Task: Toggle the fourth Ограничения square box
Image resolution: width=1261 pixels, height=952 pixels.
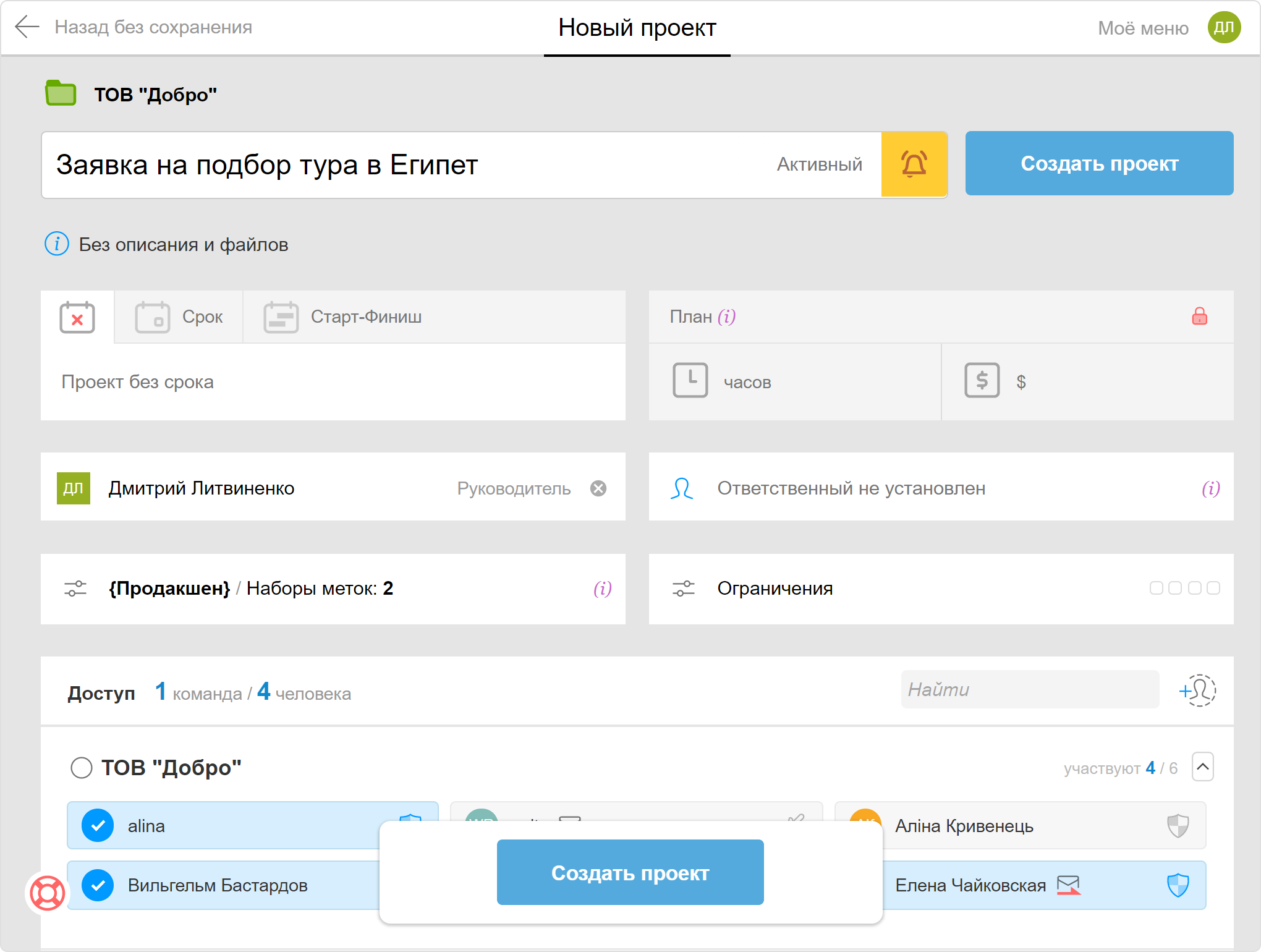Action: [1213, 588]
